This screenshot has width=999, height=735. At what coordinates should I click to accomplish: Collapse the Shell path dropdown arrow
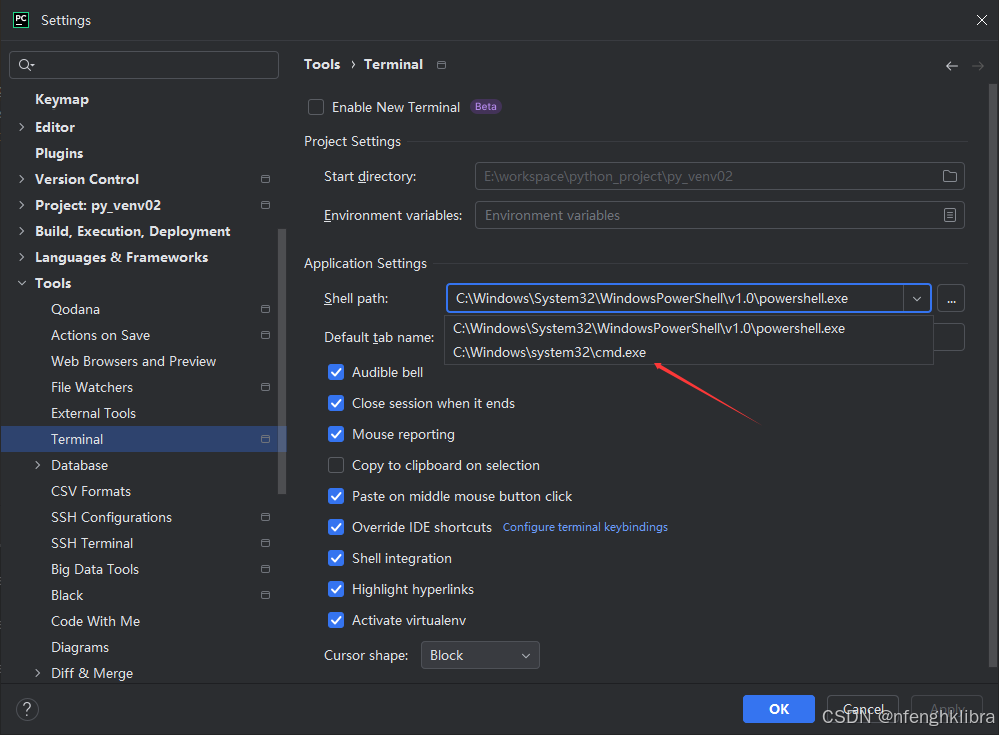pos(917,299)
